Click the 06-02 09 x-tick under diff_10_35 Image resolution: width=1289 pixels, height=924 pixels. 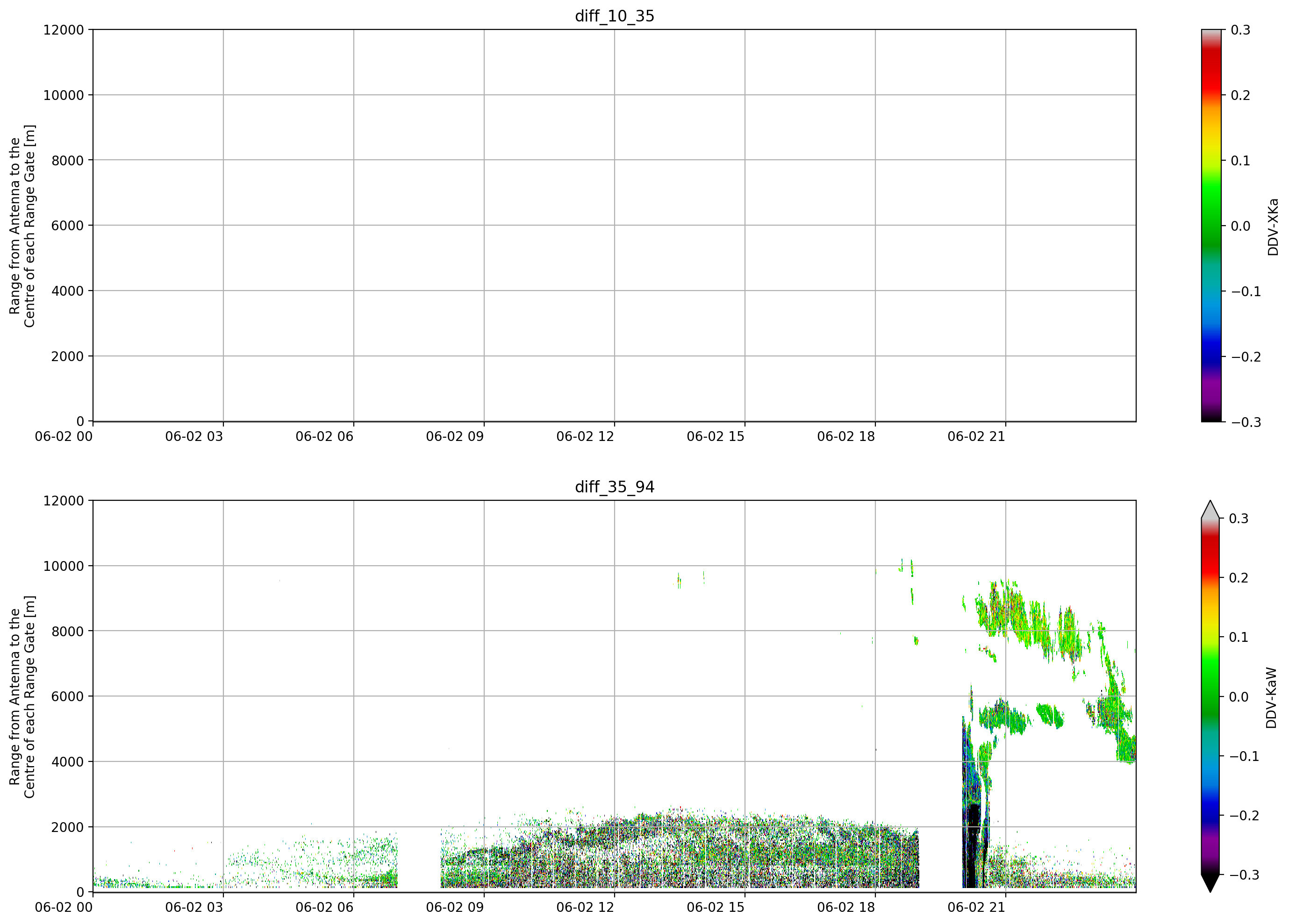point(455,436)
